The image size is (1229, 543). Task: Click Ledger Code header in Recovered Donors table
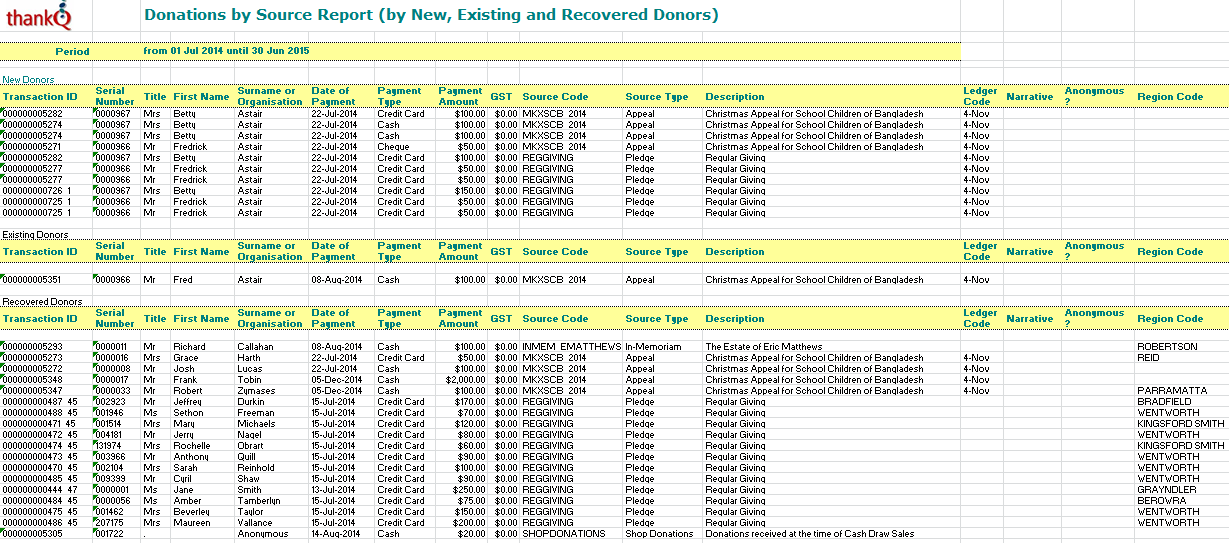tap(980, 318)
